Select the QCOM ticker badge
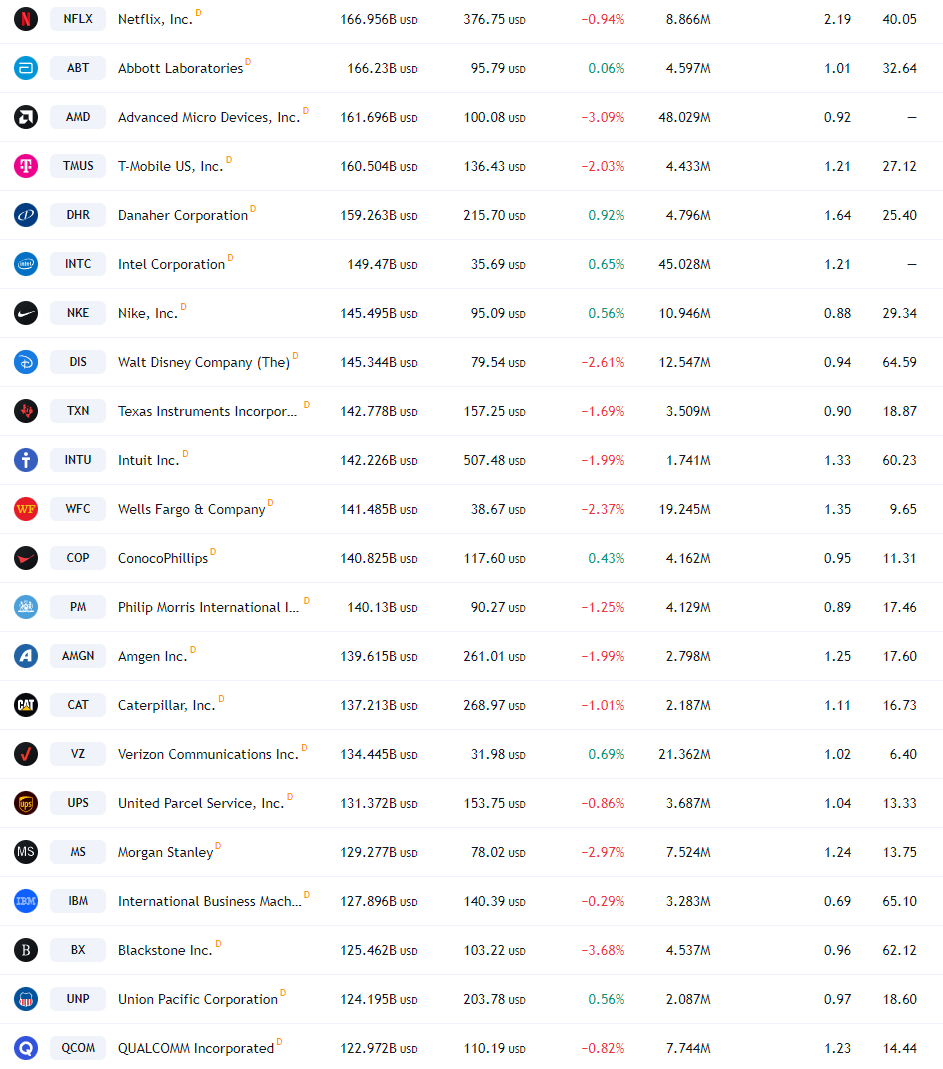Screen dimensions: 943x1069 point(78,1048)
